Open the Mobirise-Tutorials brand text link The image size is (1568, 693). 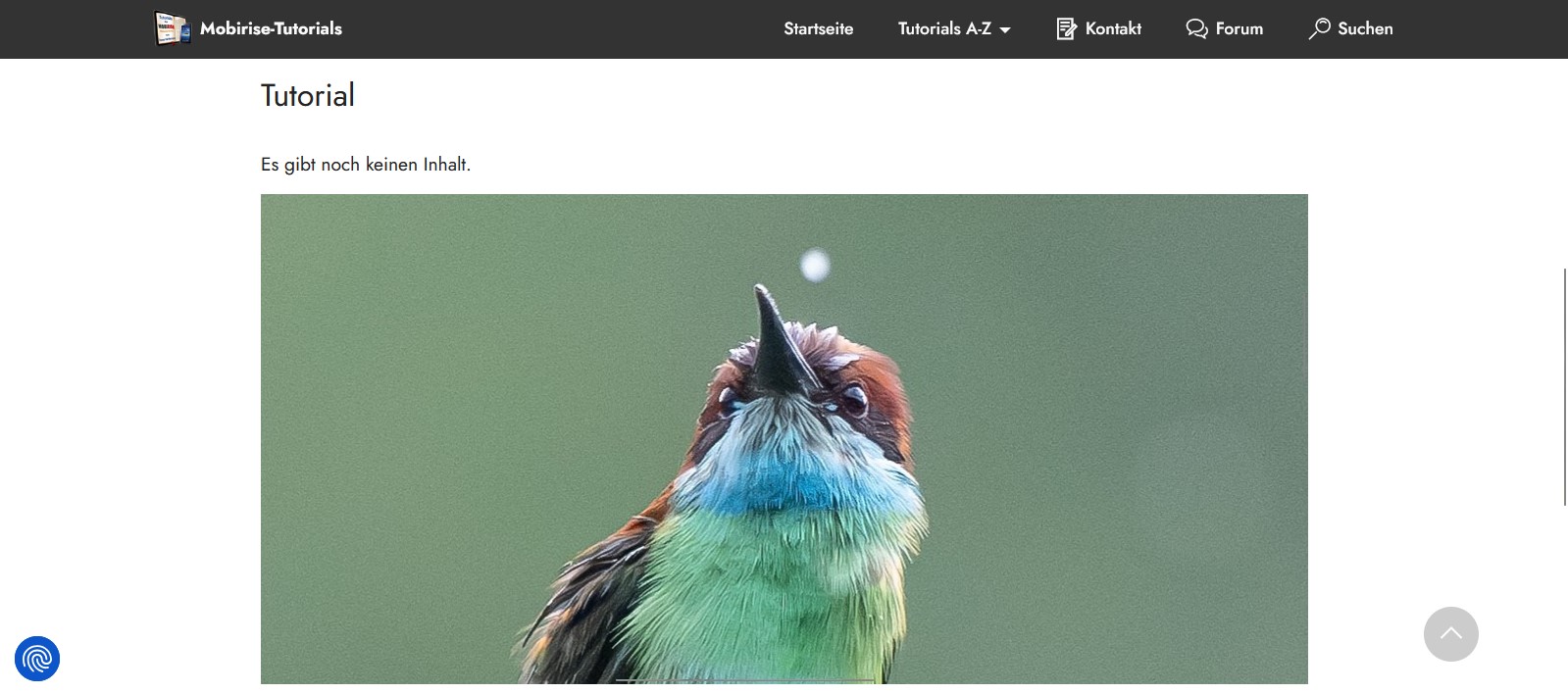pos(271,28)
